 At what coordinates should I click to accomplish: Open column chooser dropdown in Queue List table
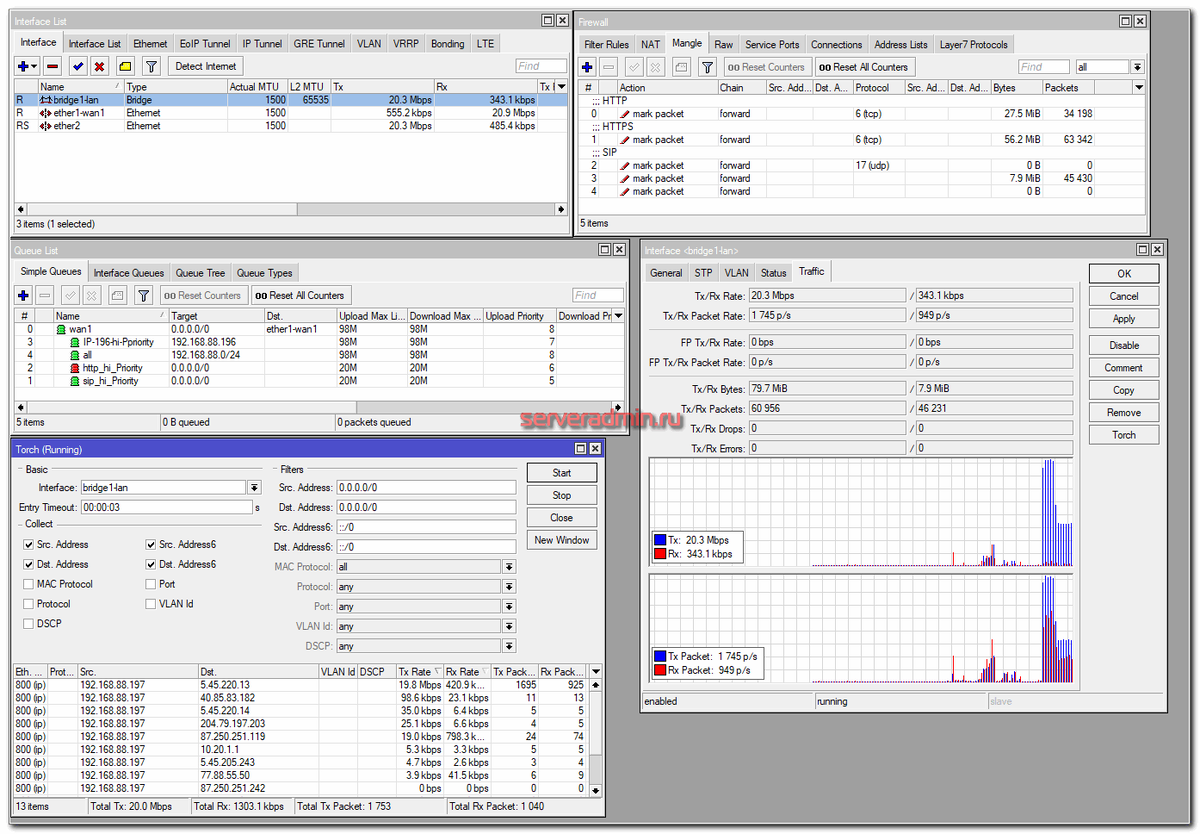[619, 316]
